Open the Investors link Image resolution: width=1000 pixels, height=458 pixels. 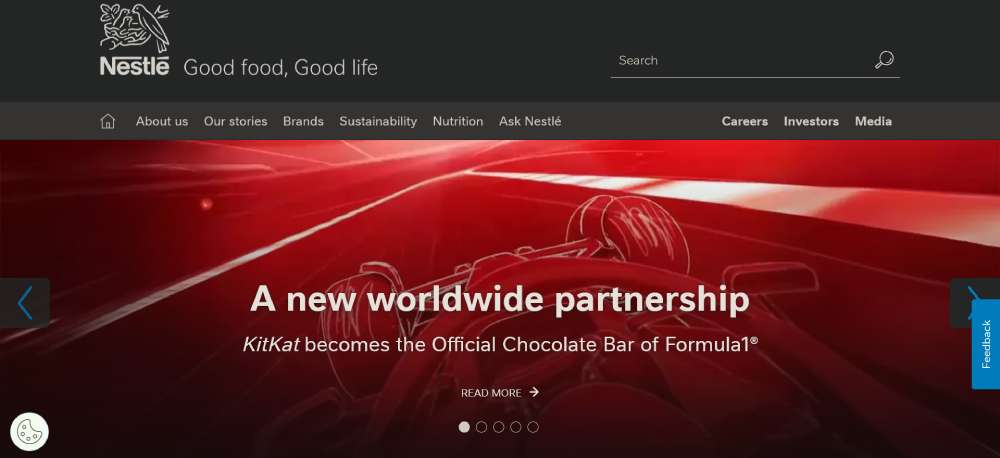click(811, 121)
